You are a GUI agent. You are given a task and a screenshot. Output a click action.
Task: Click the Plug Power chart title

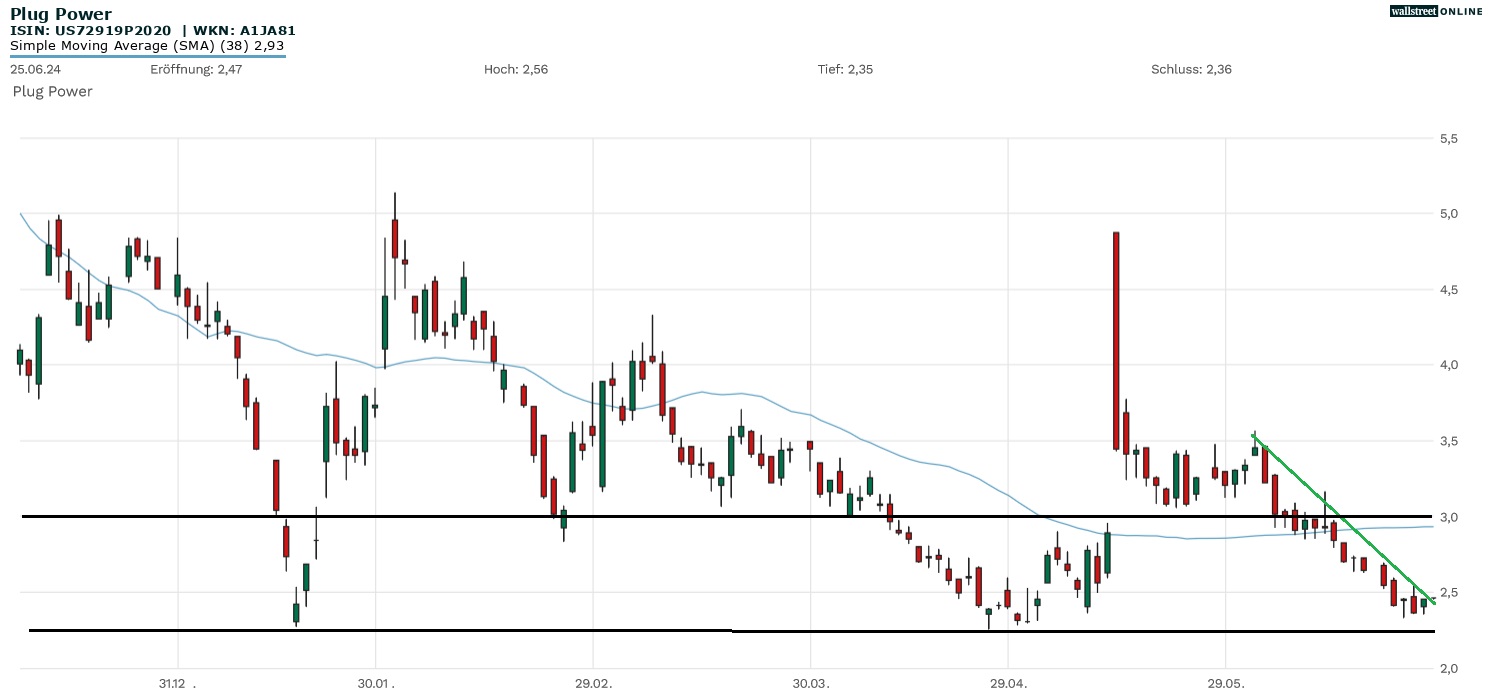[x=61, y=14]
